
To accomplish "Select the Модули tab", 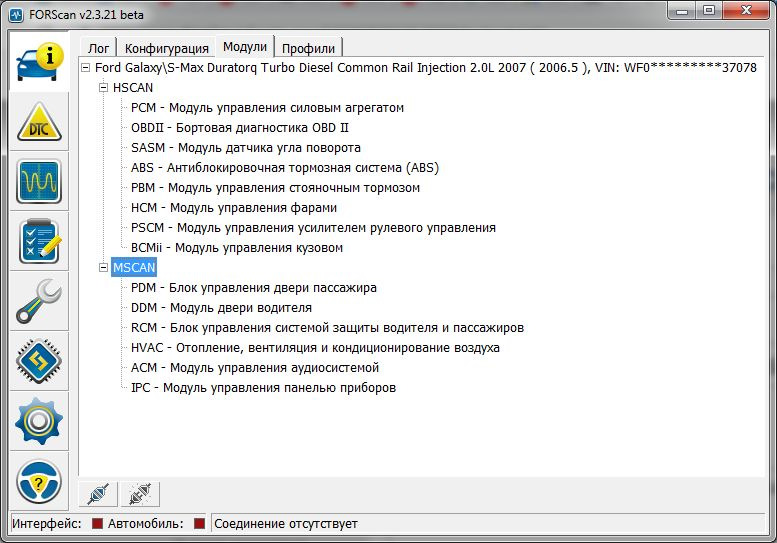I will click(245, 47).
